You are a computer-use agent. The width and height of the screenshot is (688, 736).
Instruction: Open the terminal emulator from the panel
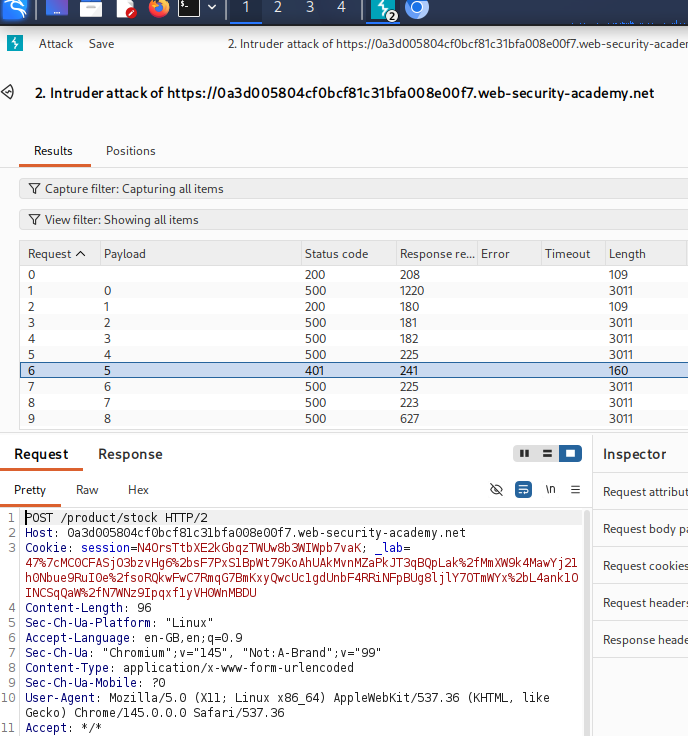(x=189, y=8)
